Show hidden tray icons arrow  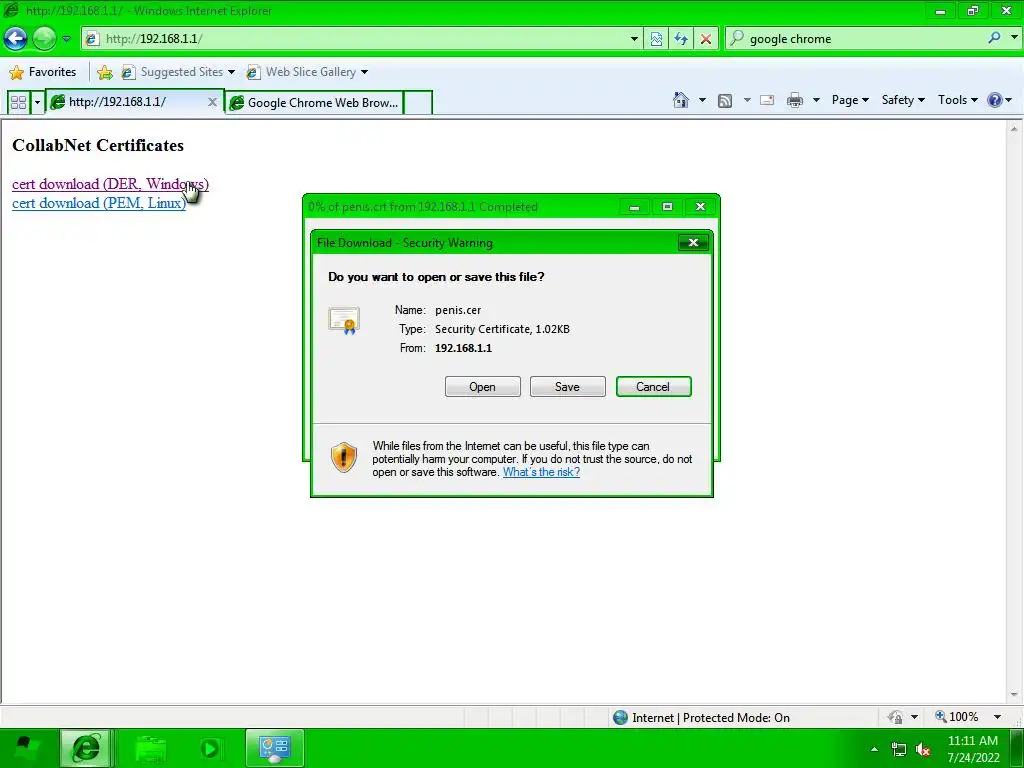click(x=874, y=749)
